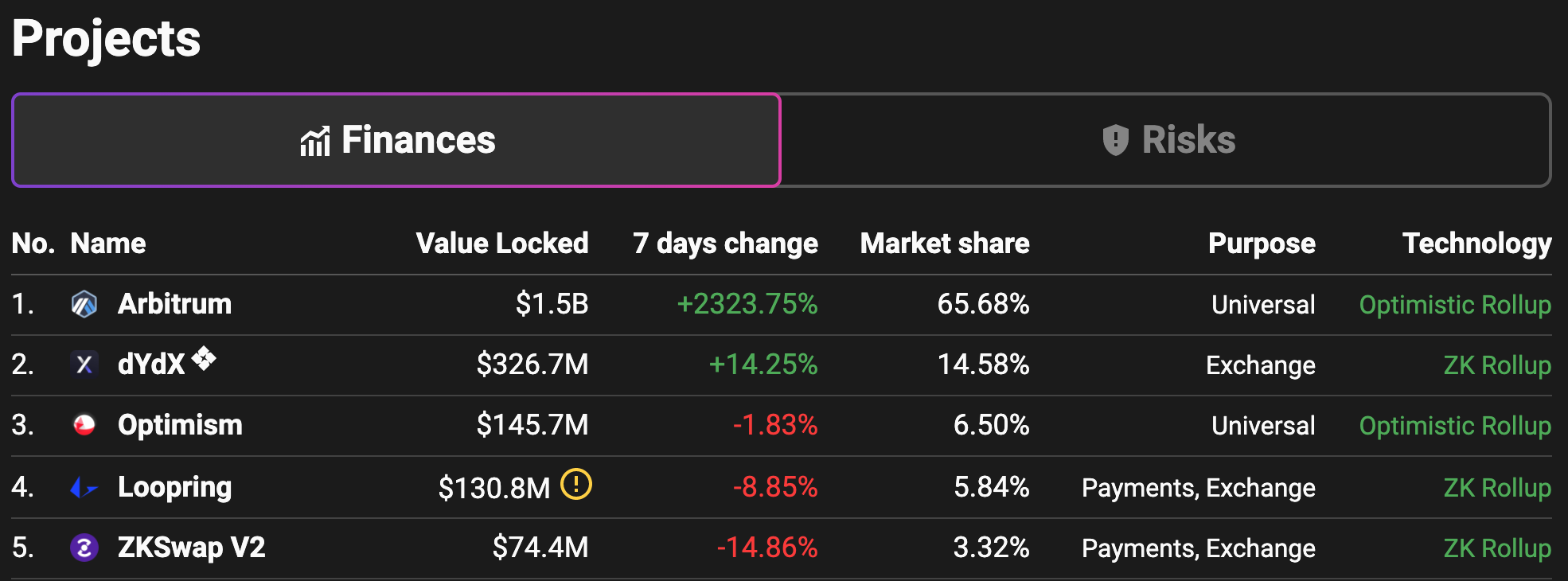Click the yellow warning icon beside $130.8M
Viewport: 1568px width, 581px height.
(576, 484)
